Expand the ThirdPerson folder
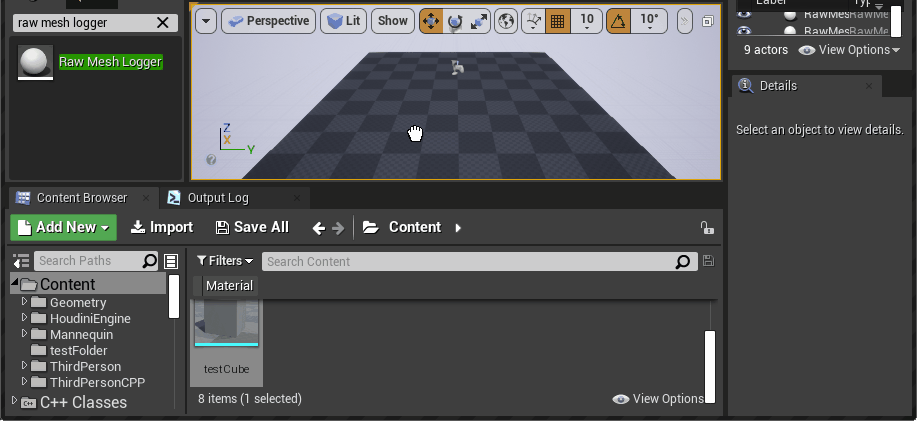This screenshot has height=421, width=917. coord(25,365)
